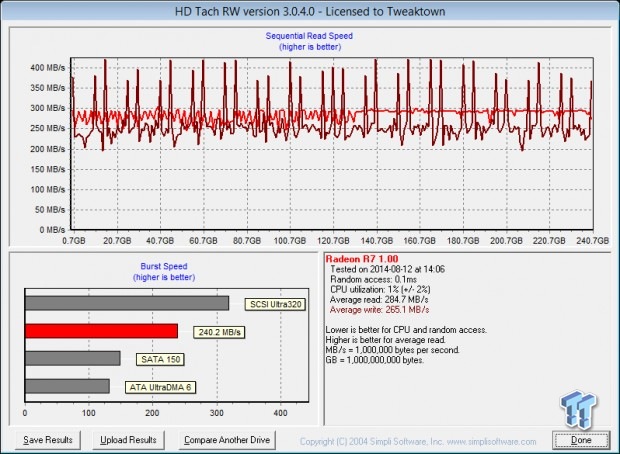
Task: Click the Radeon R7 1.00 drive name
Action: pos(362,259)
